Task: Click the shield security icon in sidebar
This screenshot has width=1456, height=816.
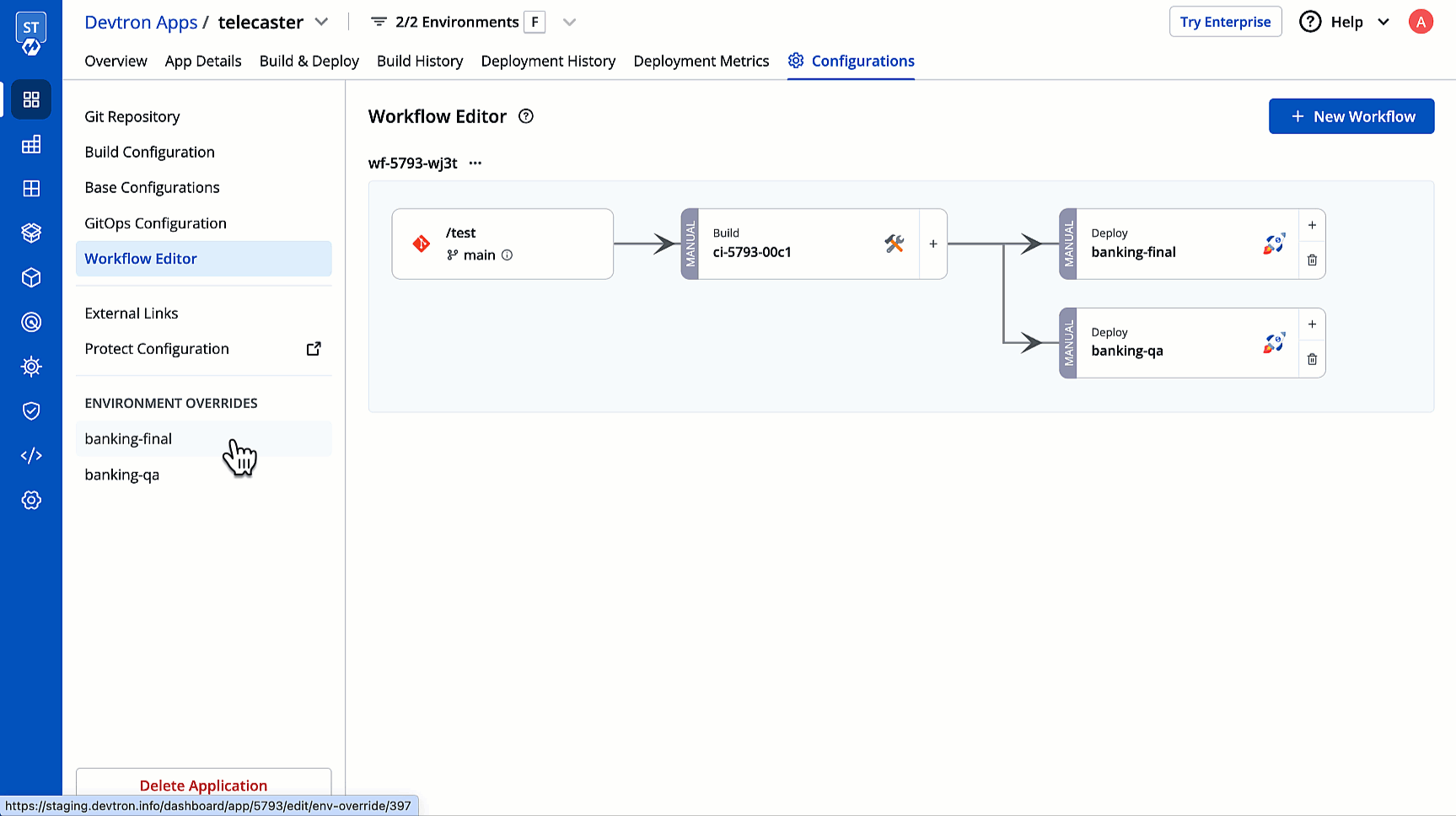Action: point(31,411)
